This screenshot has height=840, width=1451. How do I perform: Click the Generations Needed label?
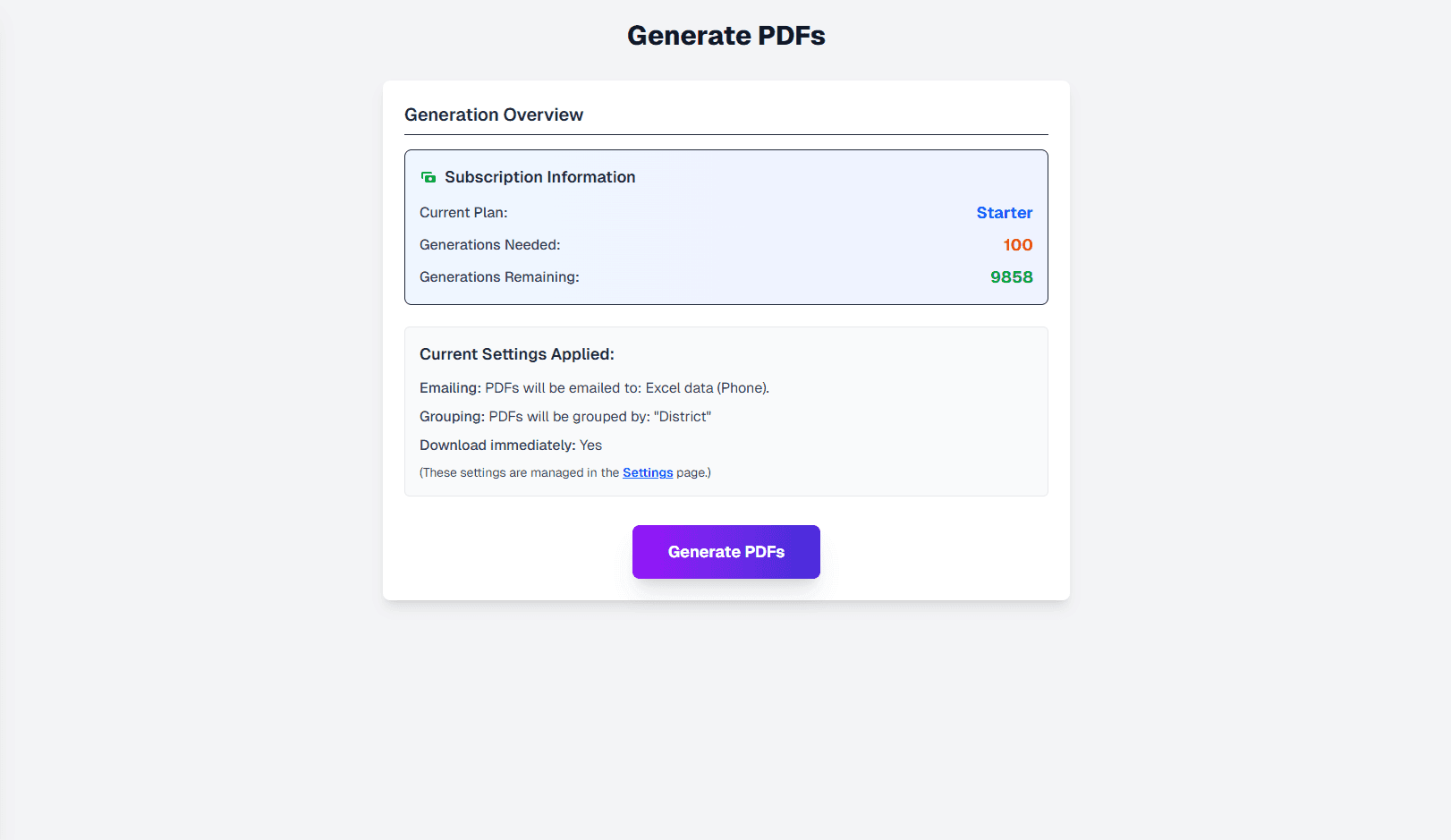[x=489, y=244]
